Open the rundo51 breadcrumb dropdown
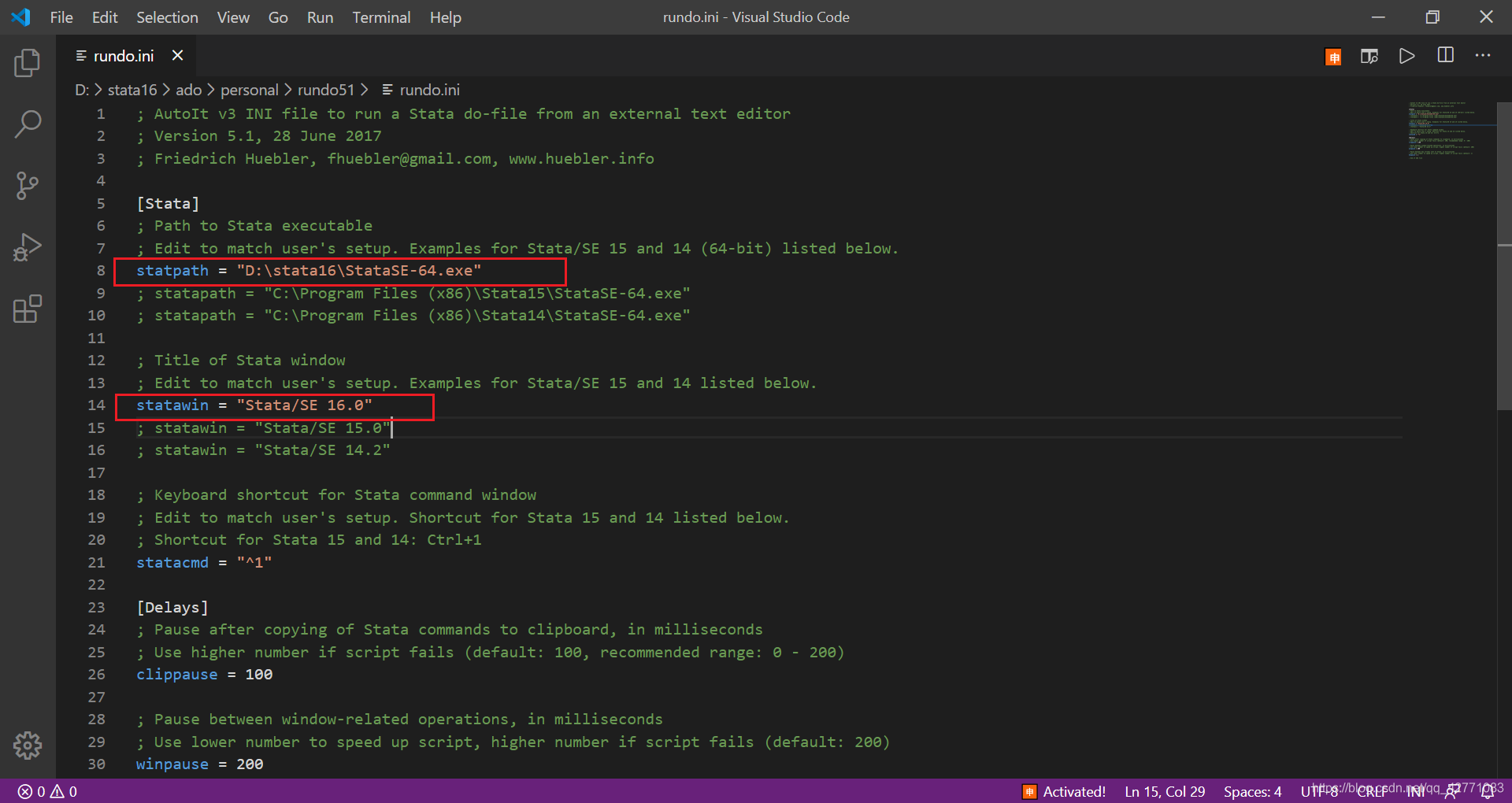Viewport: 1512px width, 803px height. click(326, 90)
